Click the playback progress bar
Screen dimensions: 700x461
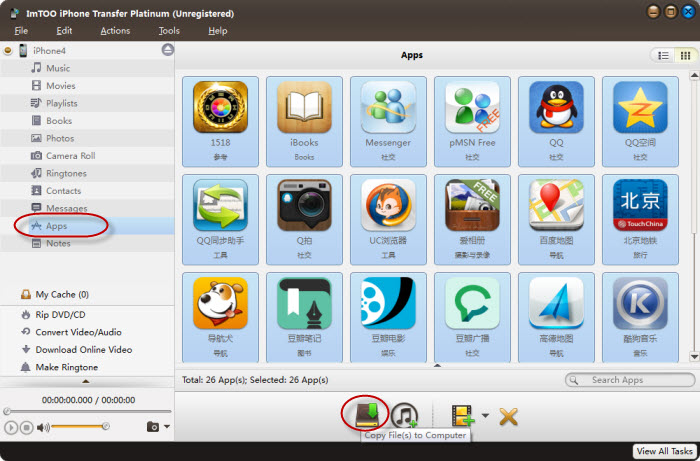[x=87, y=411]
